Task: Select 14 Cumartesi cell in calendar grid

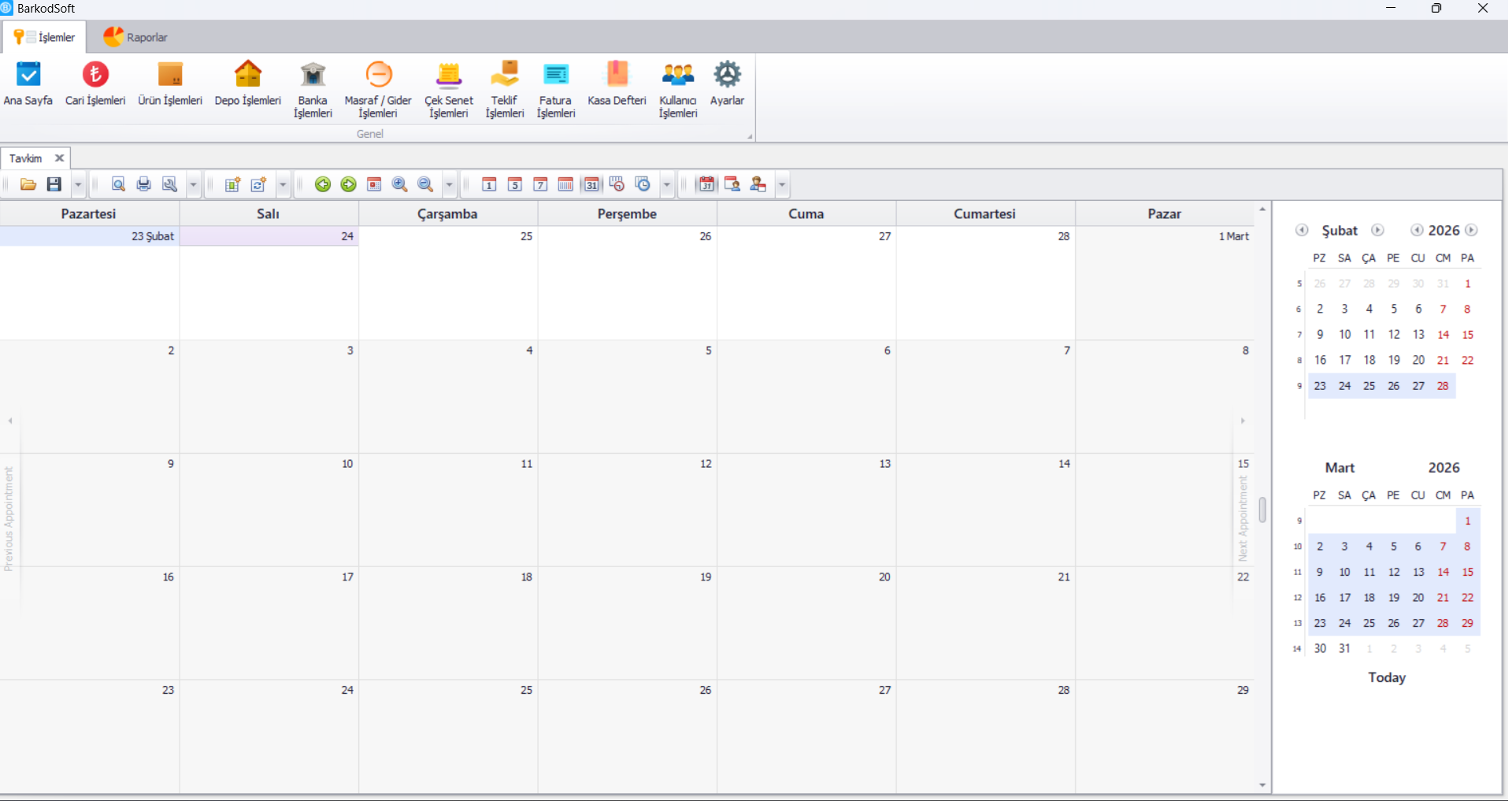Action: [984, 509]
